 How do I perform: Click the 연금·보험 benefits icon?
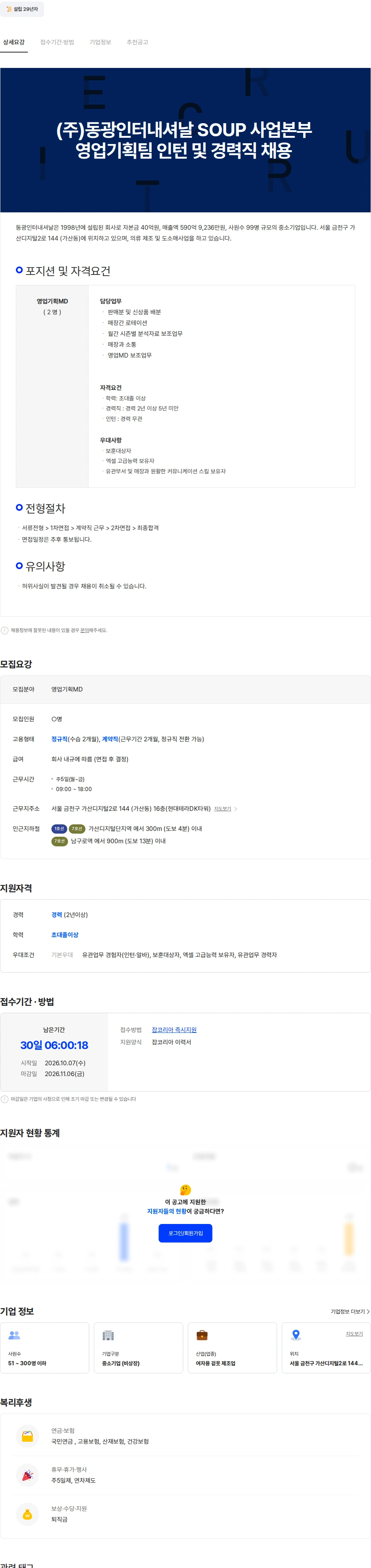pyautogui.click(x=27, y=1436)
